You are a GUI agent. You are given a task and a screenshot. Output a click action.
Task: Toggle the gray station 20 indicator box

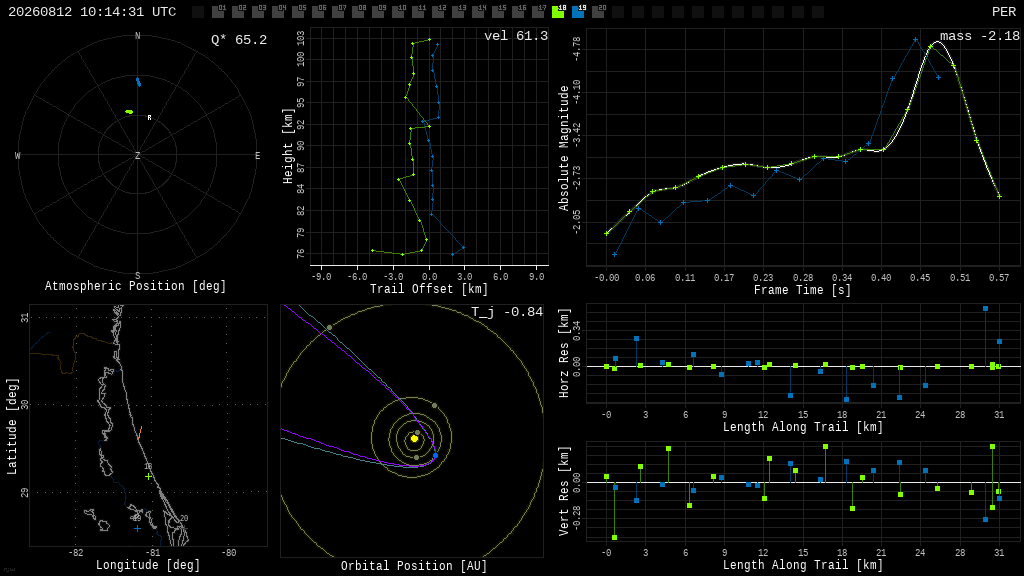tap(598, 11)
